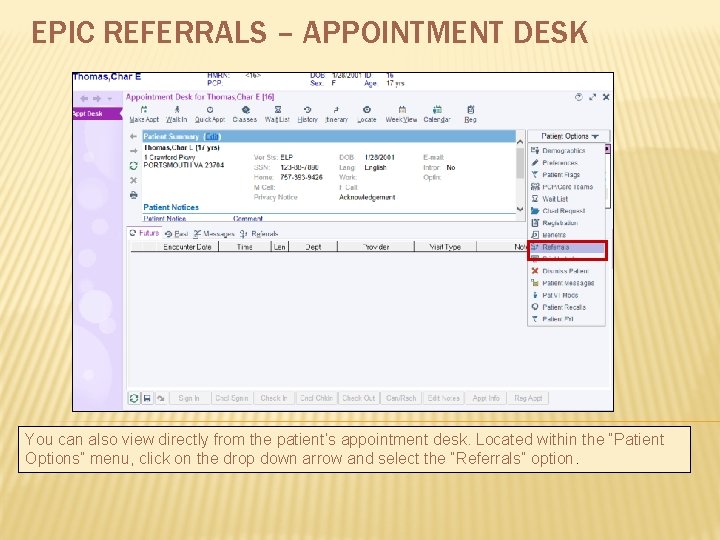Click the clock icon at window top right
This screenshot has width=720, height=540.
(579, 97)
